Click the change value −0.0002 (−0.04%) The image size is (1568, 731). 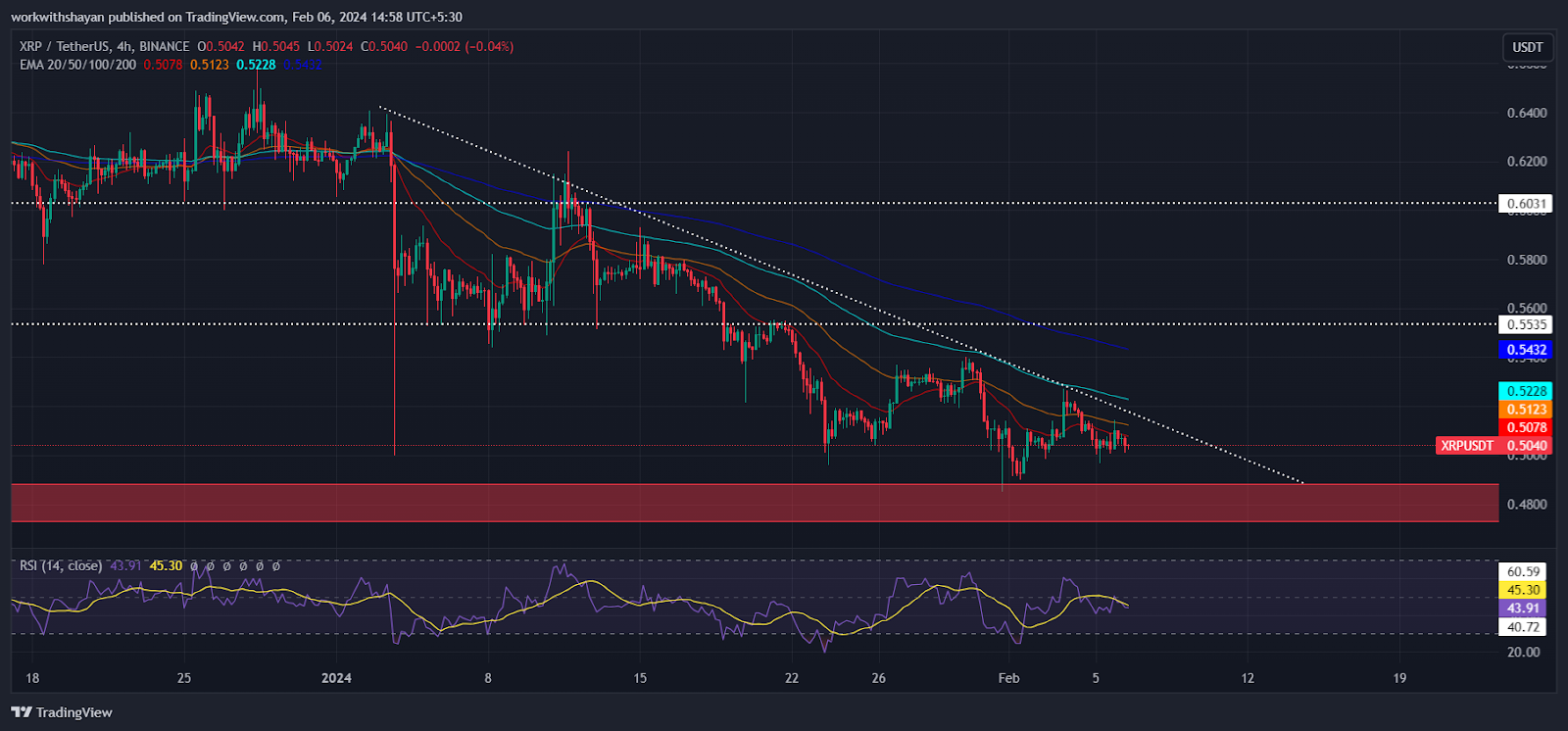pos(464,46)
